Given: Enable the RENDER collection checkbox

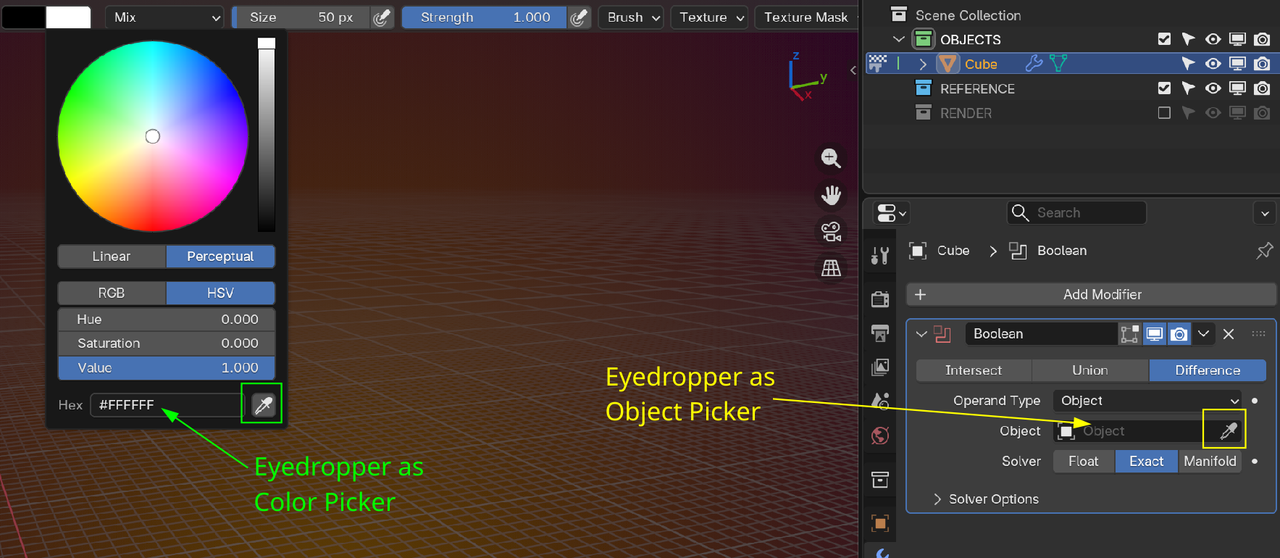Looking at the screenshot, I should [1164, 113].
